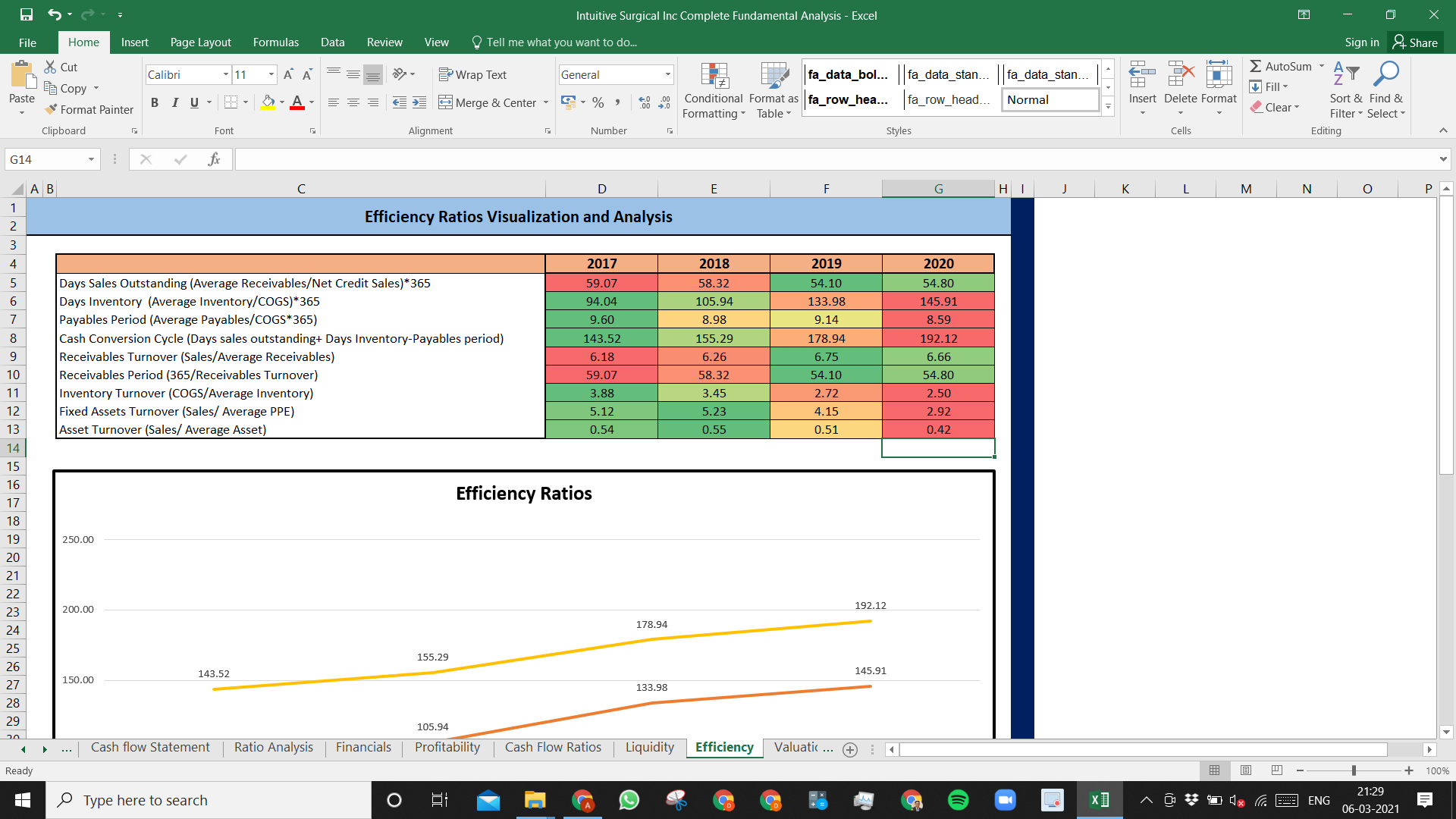Toggle Bold formatting
The height and width of the screenshot is (819, 1456).
point(155,102)
